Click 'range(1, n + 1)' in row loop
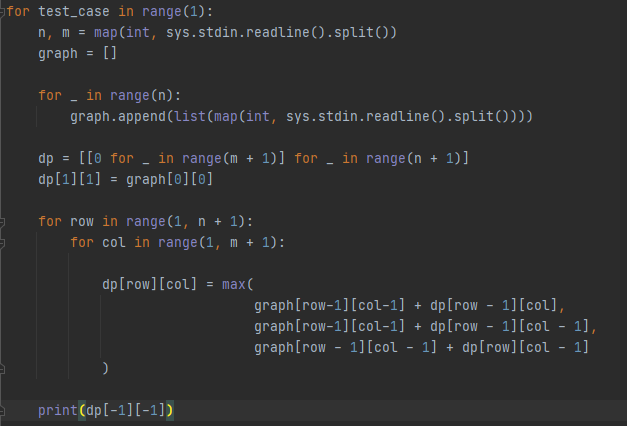Viewport: 627px width, 426px height. pyautogui.click(x=186, y=222)
